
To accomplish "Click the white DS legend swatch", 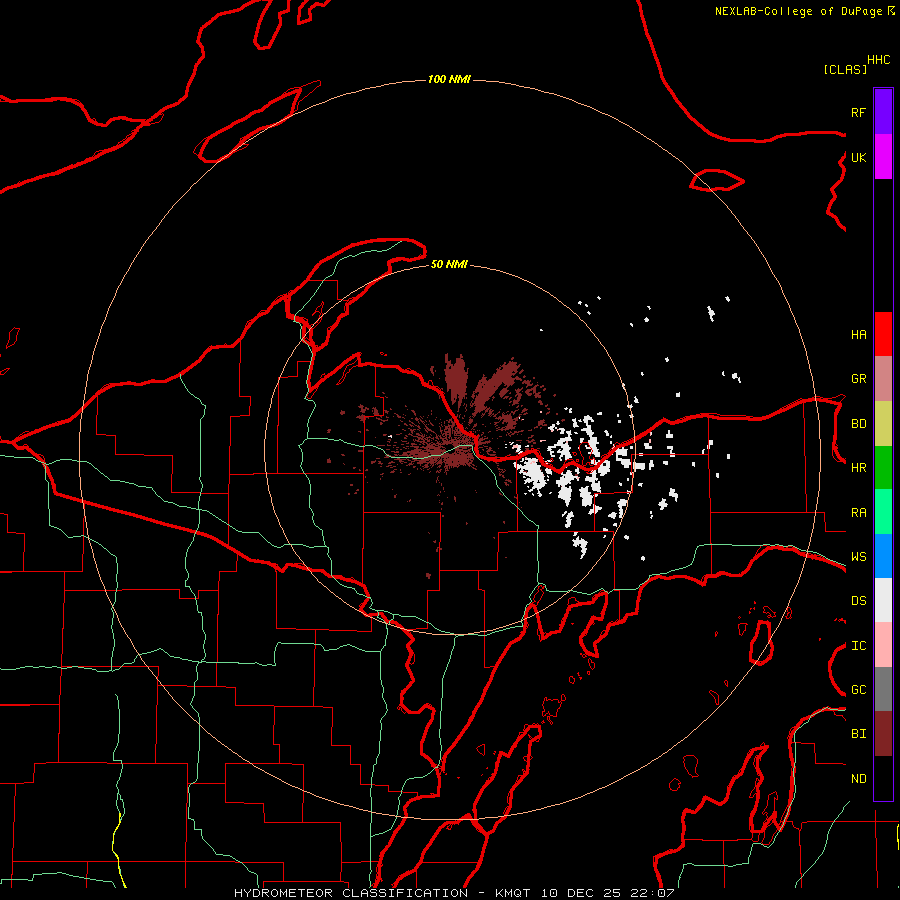I will [x=883, y=600].
